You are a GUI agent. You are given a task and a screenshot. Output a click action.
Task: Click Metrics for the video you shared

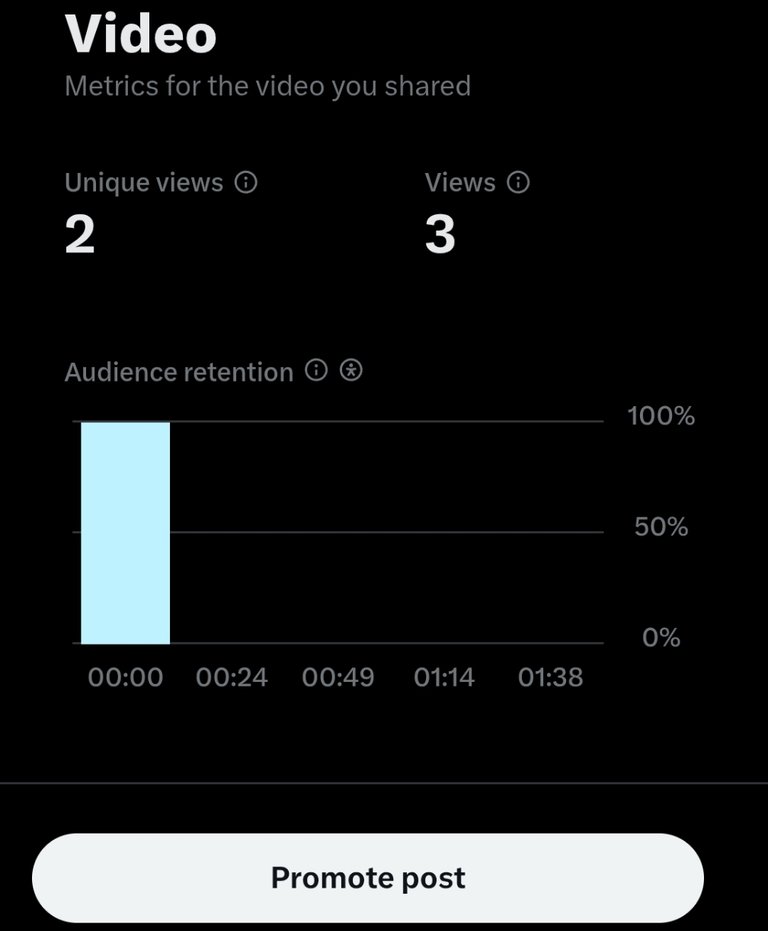(x=268, y=86)
